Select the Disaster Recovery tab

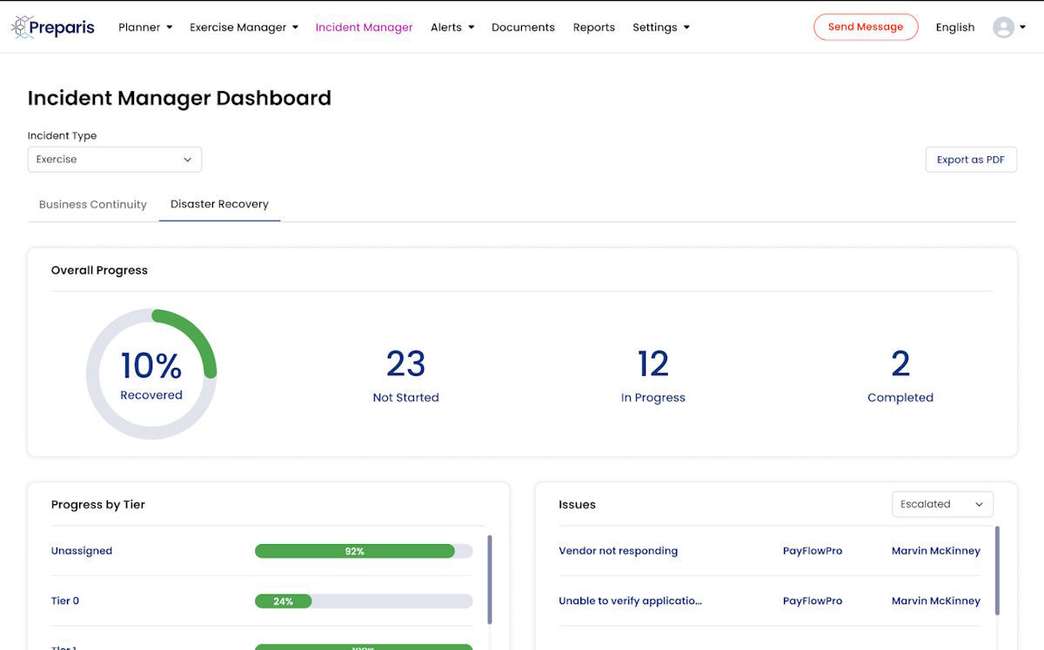(x=219, y=204)
